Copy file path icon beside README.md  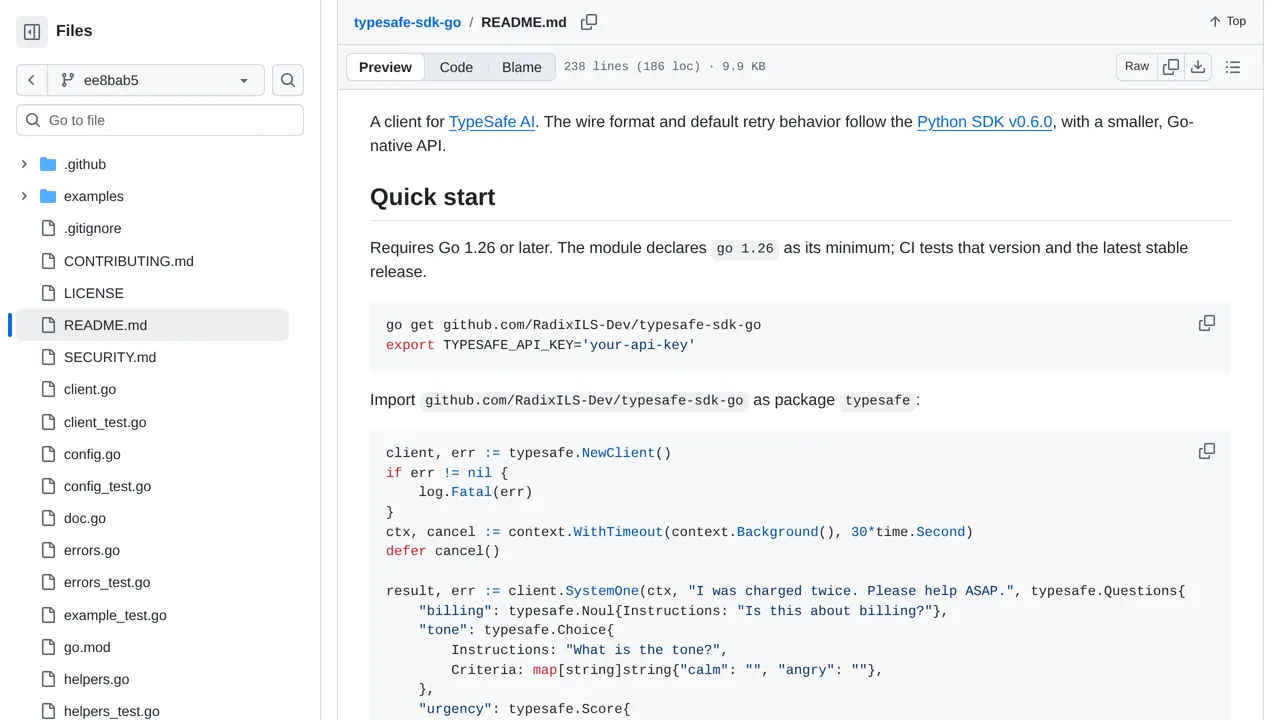[x=589, y=22]
